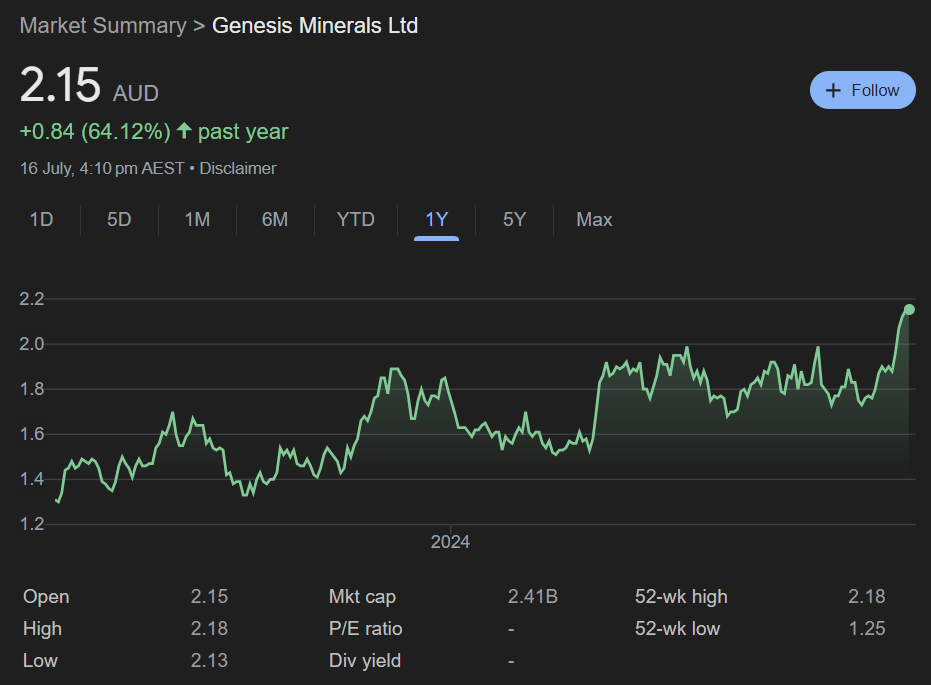This screenshot has height=685, width=931.
Task: Click the 'past year' label
Action: tap(243, 132)
